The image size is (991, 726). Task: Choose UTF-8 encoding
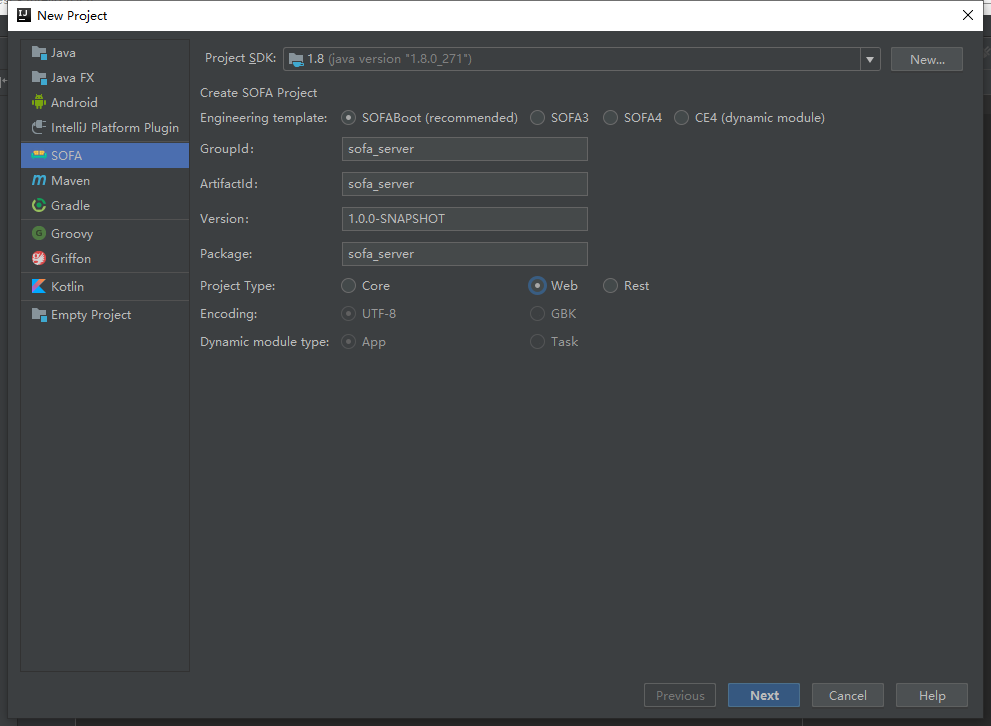click(x=368, y=313)
